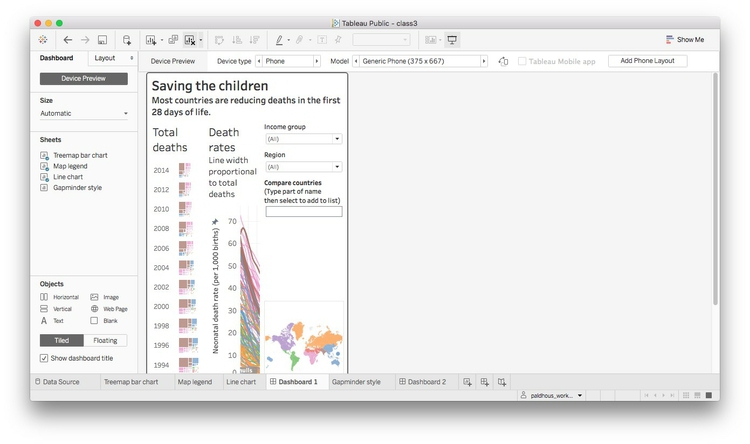Viewport: 750px width, 444px height.
Task: Switch objects mode to Floating
Action: (x=105, y=340)
